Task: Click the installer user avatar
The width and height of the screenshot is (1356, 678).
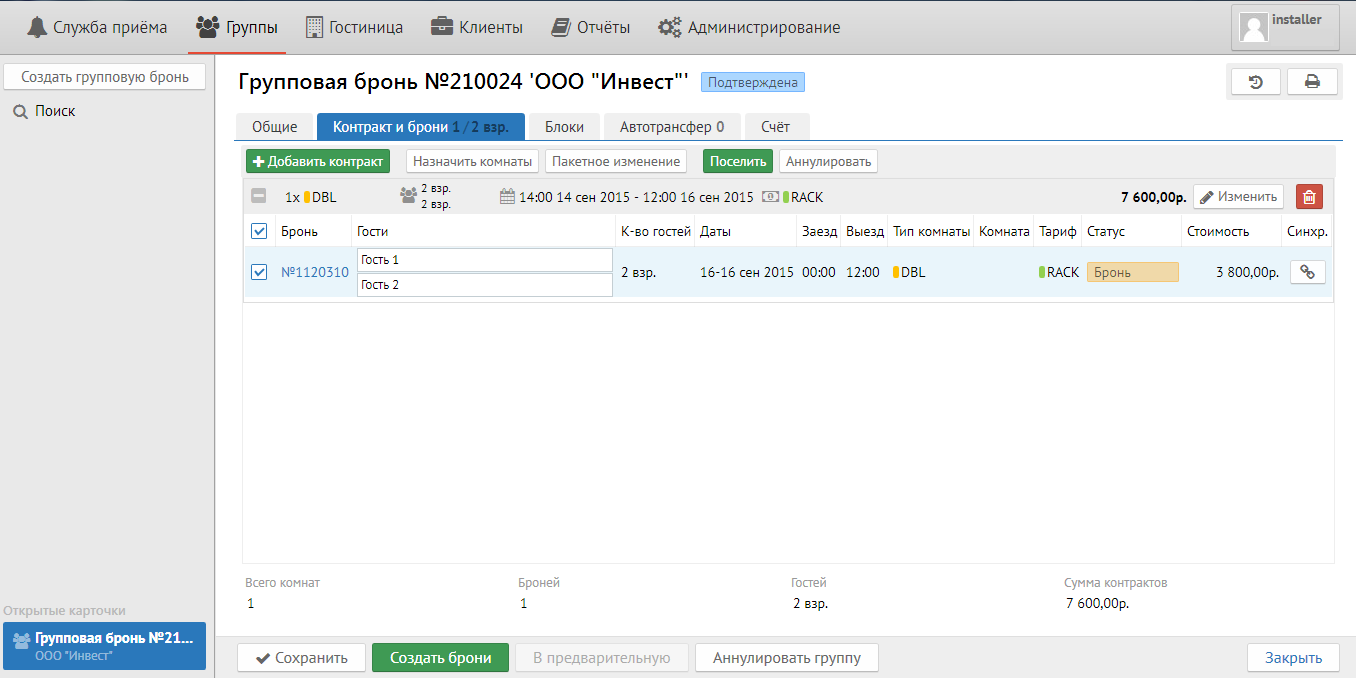Action: coord(1254,28)
